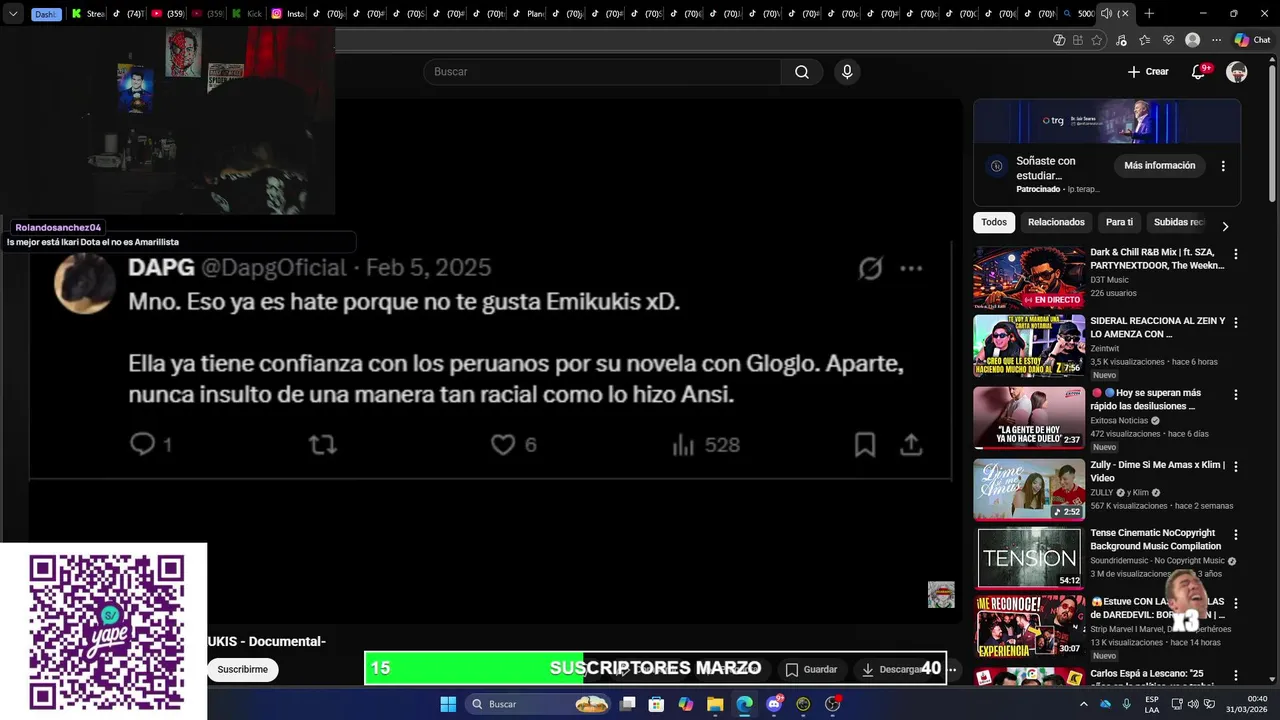This screenshot has height=720, width=1280.
Task: Click the Descargar button under video
Action: [x=895, y=670]
